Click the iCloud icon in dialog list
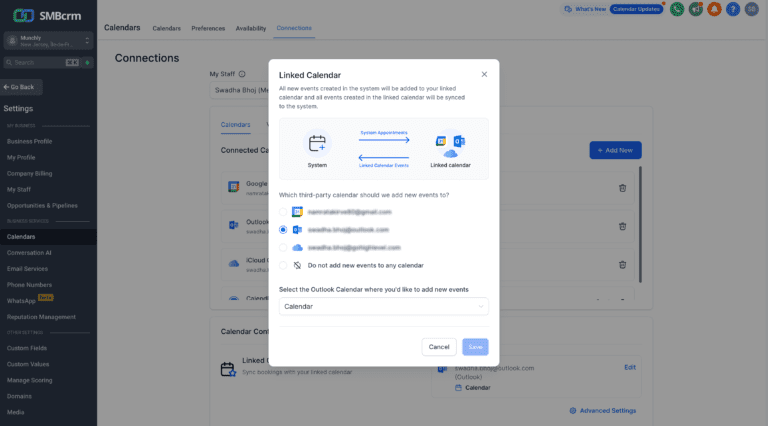The height and width of the screenshot is (426, 768). [297, 248]
